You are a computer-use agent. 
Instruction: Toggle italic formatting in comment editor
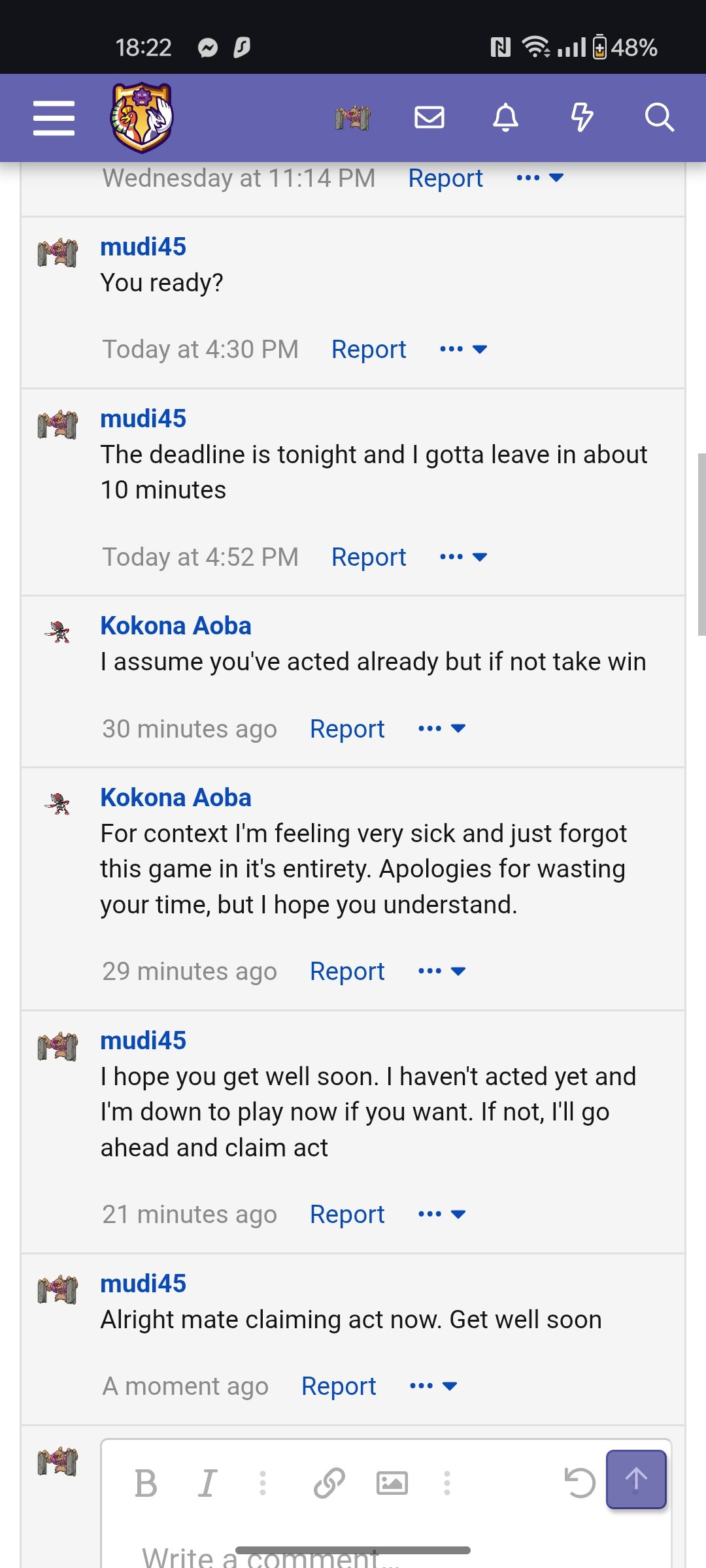click(x=207, y=1483)
